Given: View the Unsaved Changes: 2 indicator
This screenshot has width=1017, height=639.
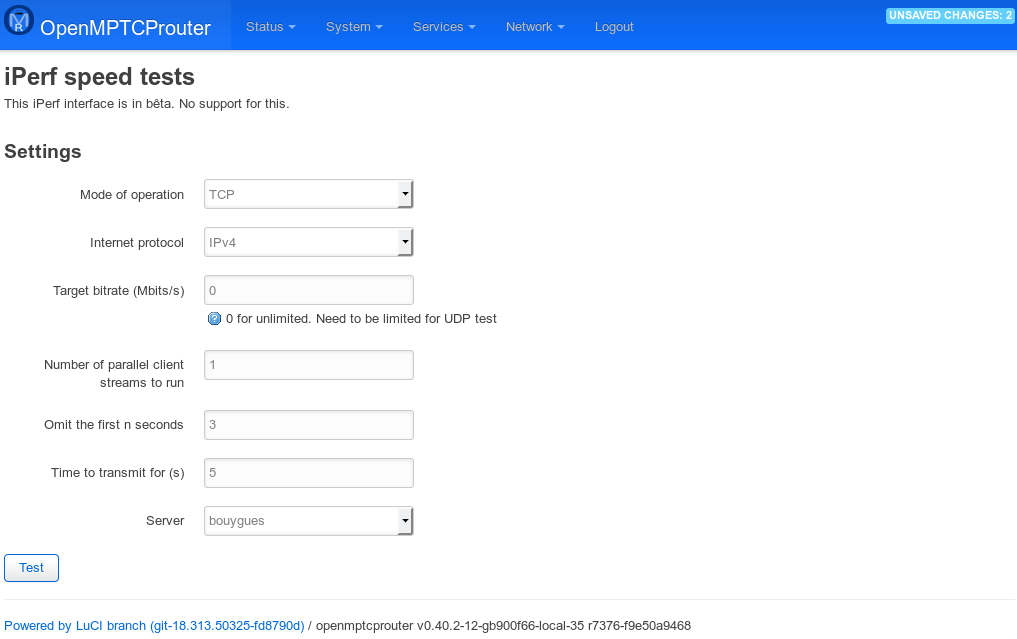Looking at the screenshot, I should coord(950,16).
